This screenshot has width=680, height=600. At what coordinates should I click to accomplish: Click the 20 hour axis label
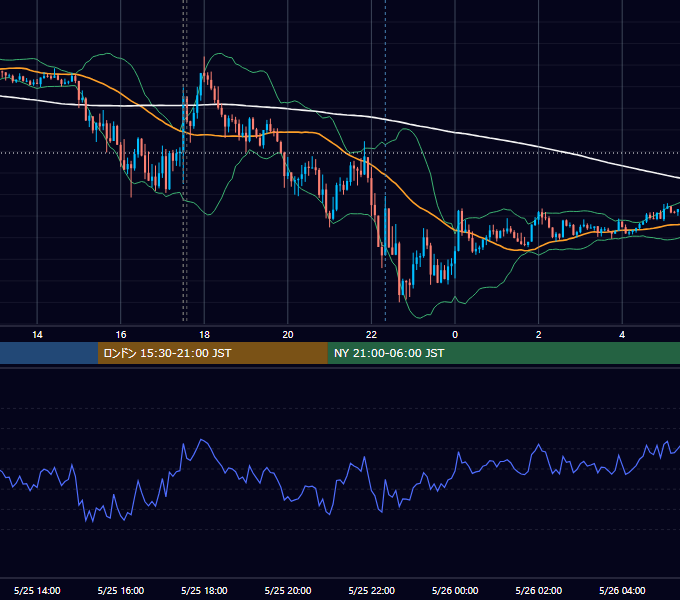point(288,335)
